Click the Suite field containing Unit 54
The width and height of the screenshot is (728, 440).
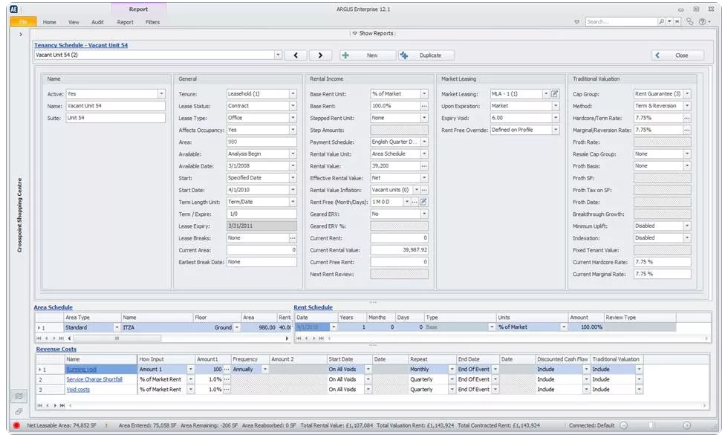(116, 118)
